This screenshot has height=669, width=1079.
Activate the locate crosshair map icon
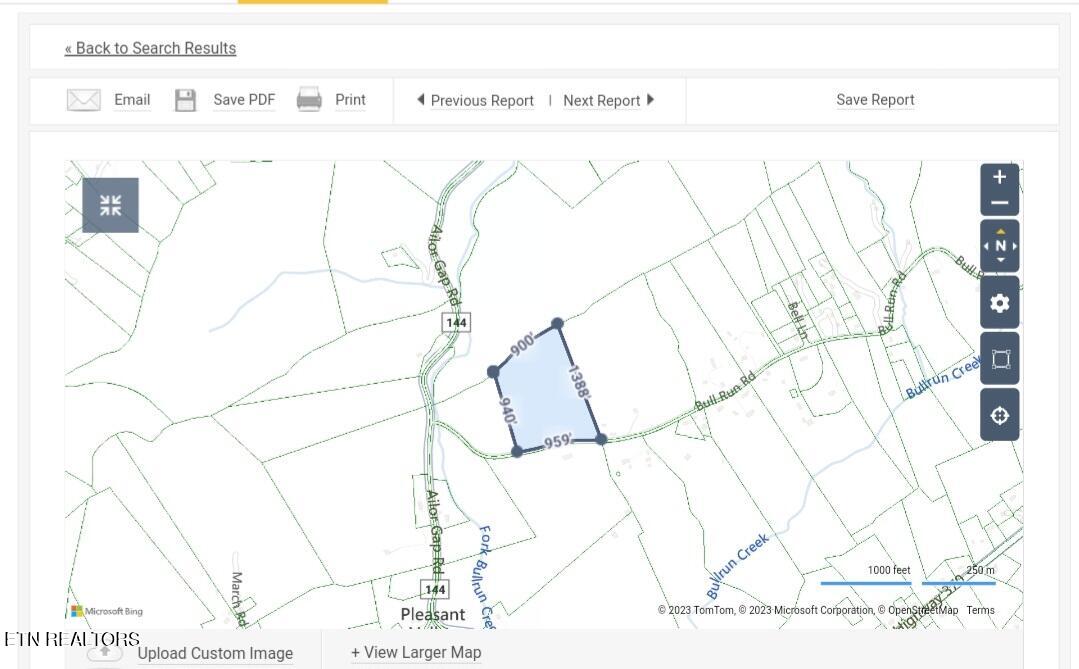point(999,414)
